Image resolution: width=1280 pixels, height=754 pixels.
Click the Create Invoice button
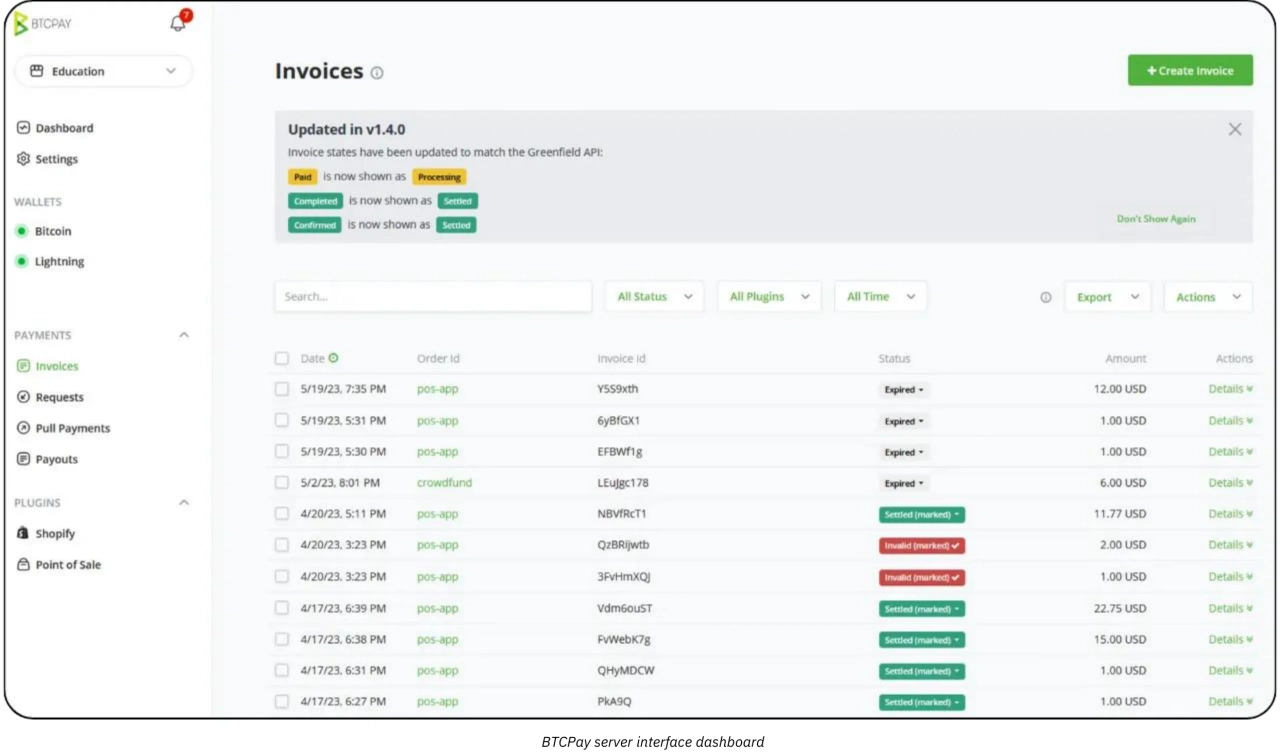(1190, 71)
